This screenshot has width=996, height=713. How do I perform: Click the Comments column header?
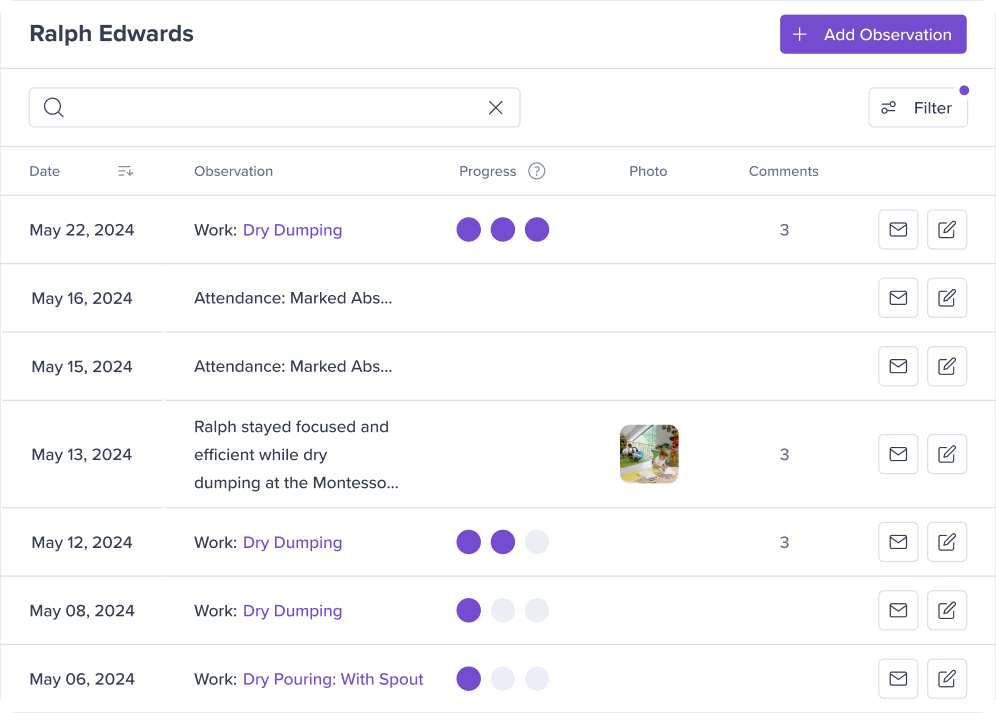coord(783,171)
